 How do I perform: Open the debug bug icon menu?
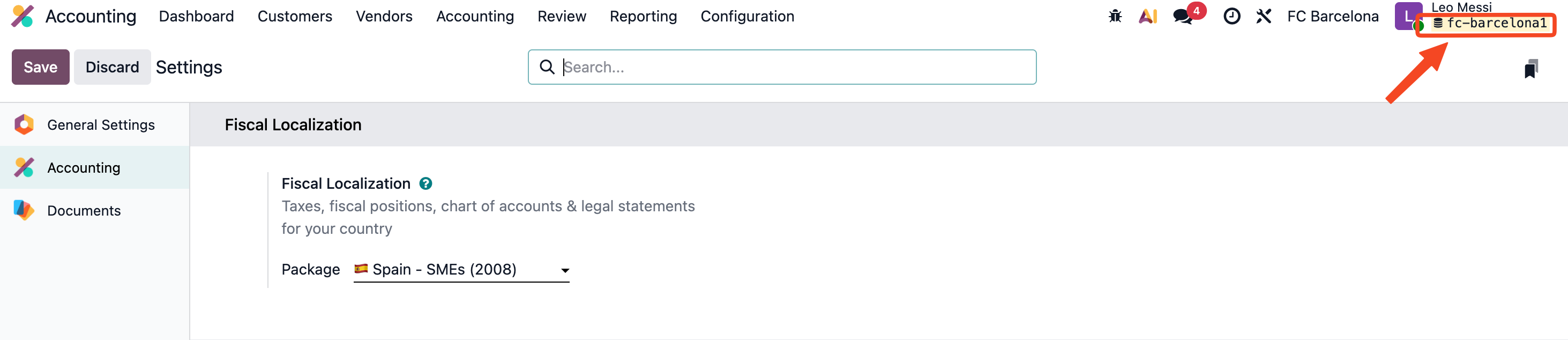coord(1115,17)
